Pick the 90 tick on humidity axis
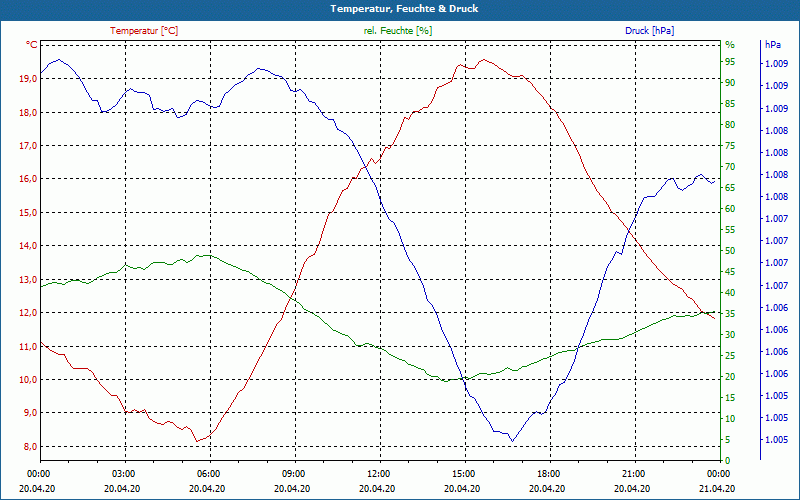800x500 pixels. [x=730, y=83]
